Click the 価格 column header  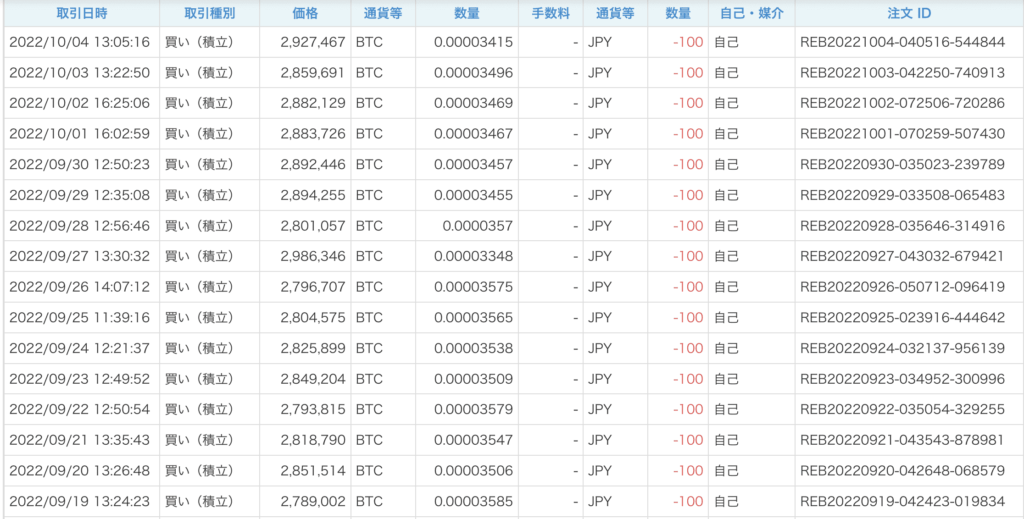click(x=305, y=12)
